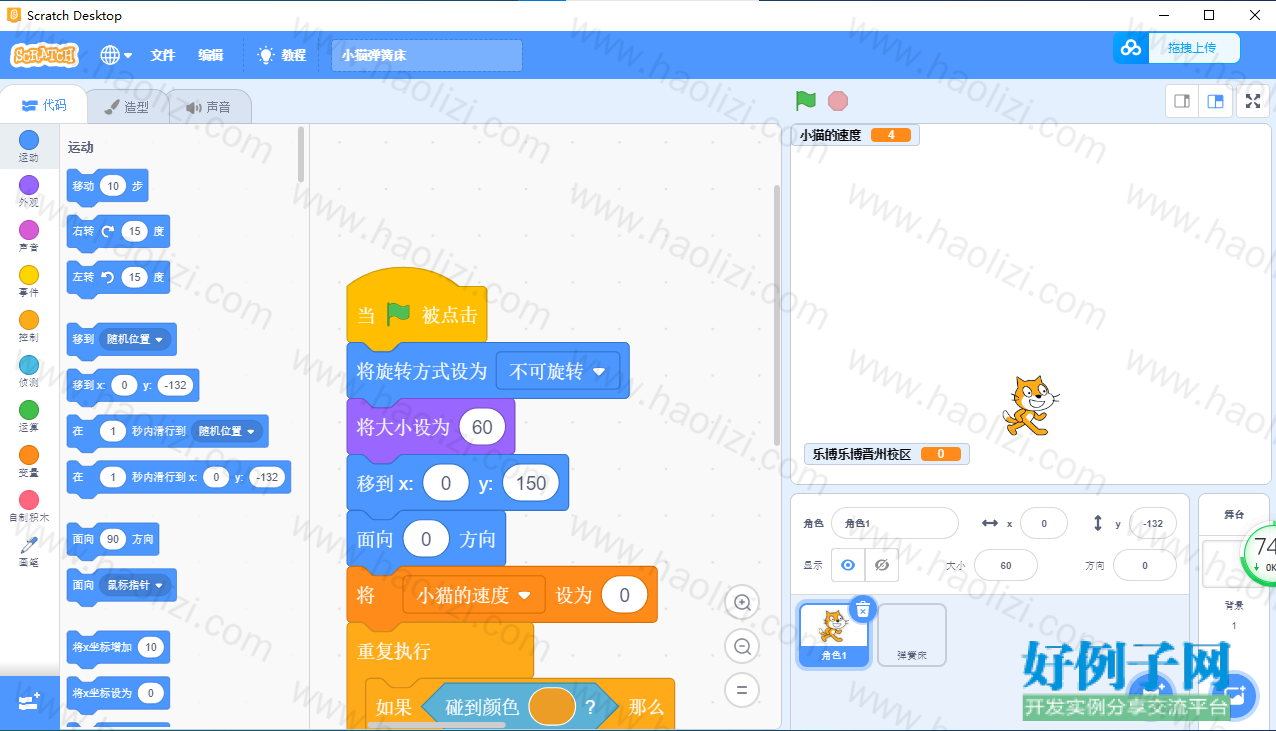Click the 将x坐标增加 10 palette block

117,647
